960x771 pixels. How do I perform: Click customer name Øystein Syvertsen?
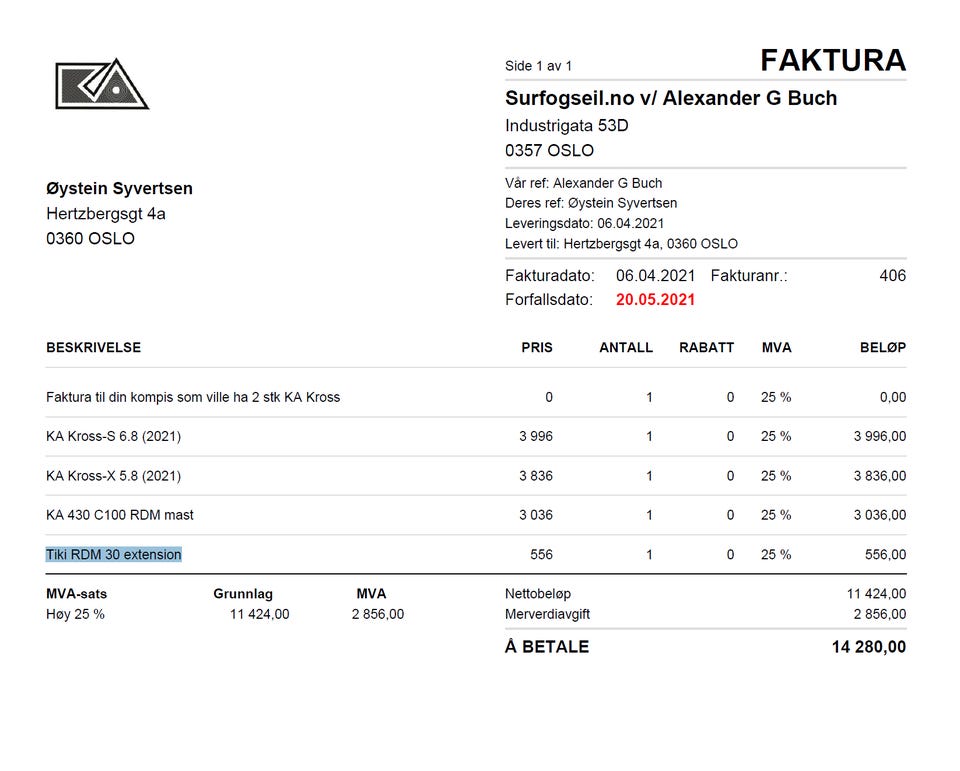[119, 189]
